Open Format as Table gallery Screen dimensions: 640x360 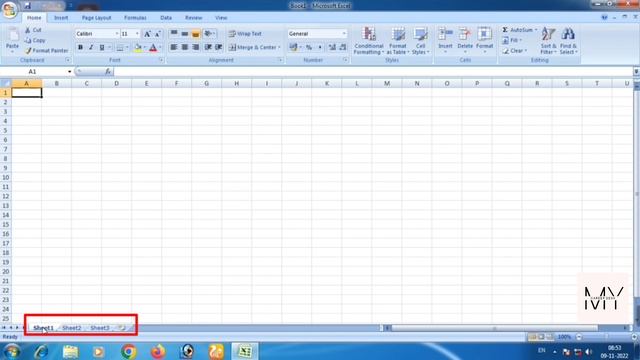398,40
